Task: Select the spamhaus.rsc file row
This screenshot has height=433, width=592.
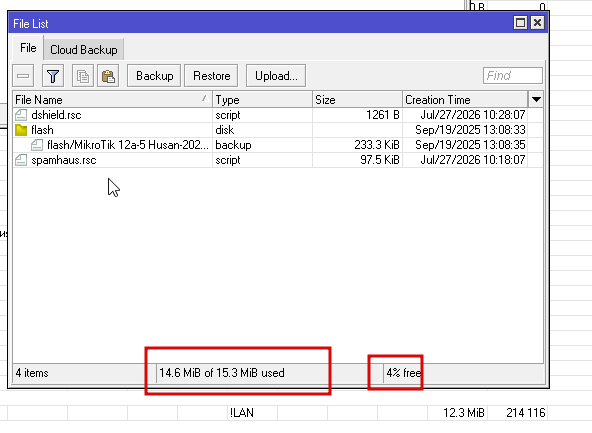Action: pos(278,160)
